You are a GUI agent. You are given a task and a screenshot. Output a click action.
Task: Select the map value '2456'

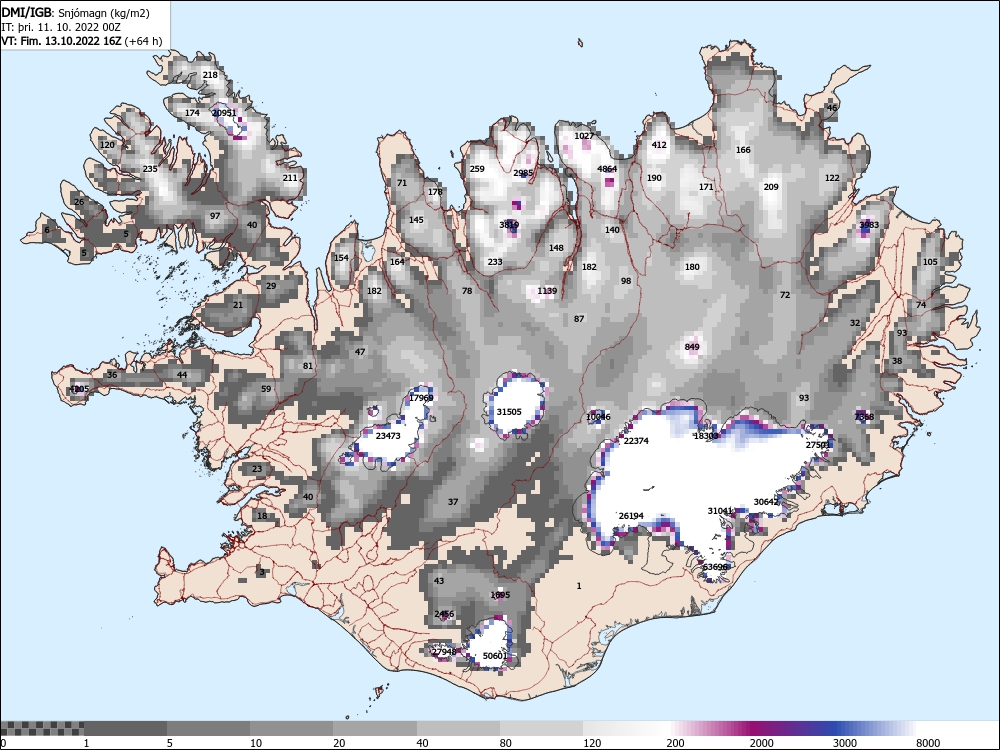click(x=444, y=614)
